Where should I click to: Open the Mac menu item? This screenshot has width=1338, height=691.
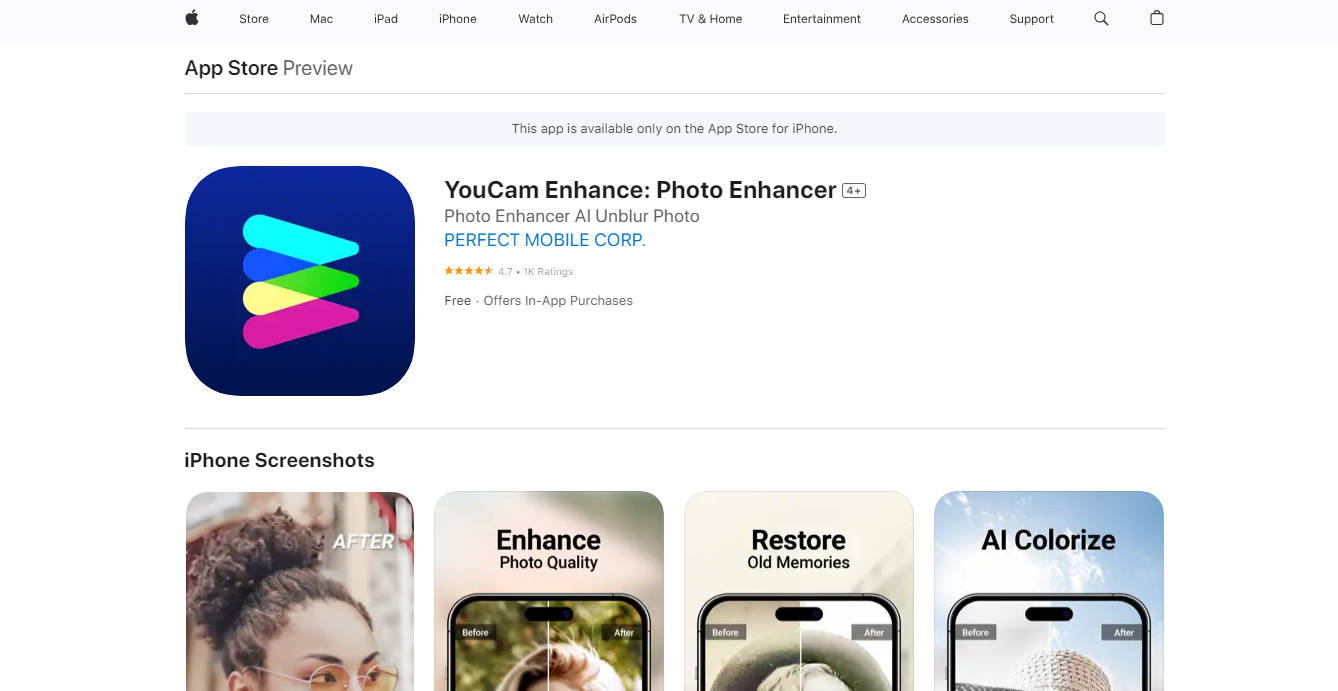322,19
